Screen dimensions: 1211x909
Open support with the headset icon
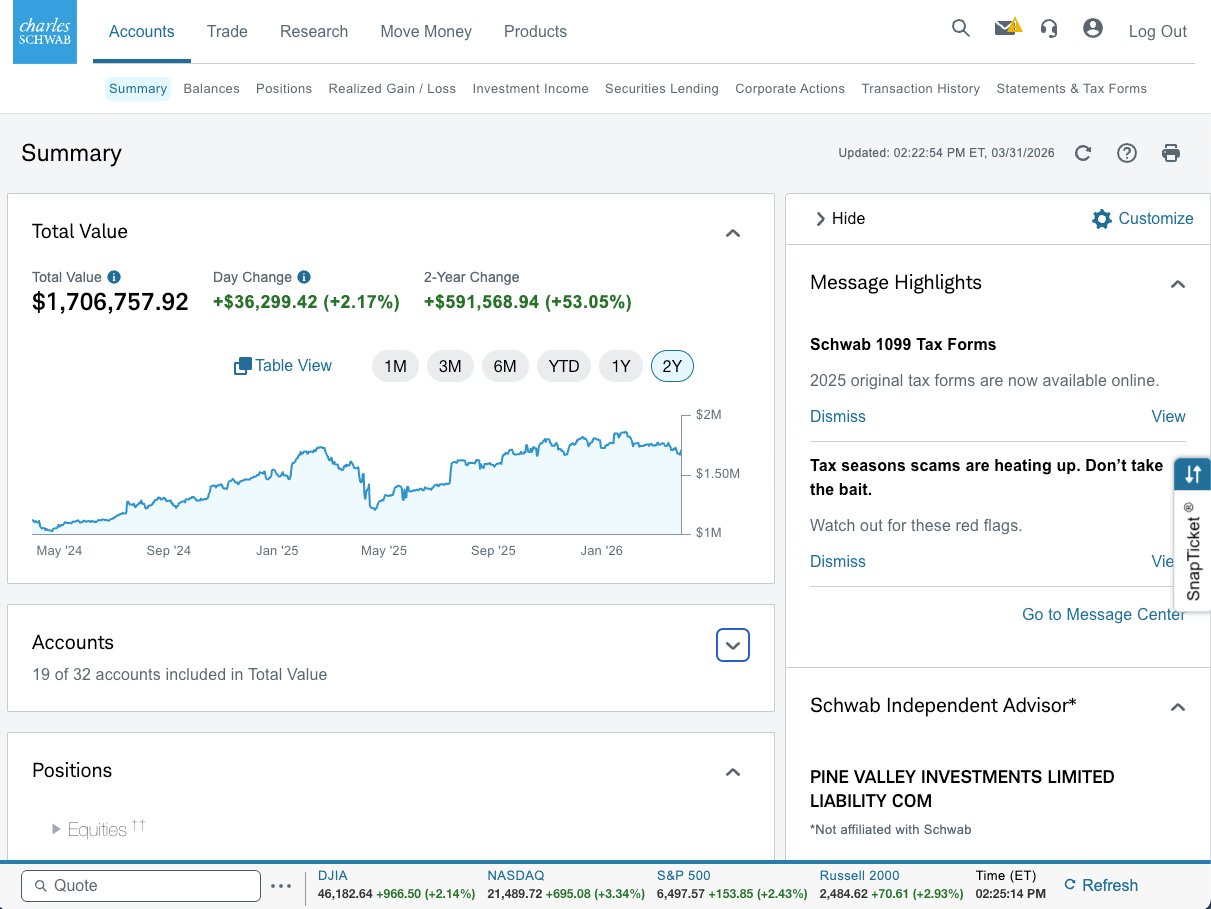point(1049,29)
